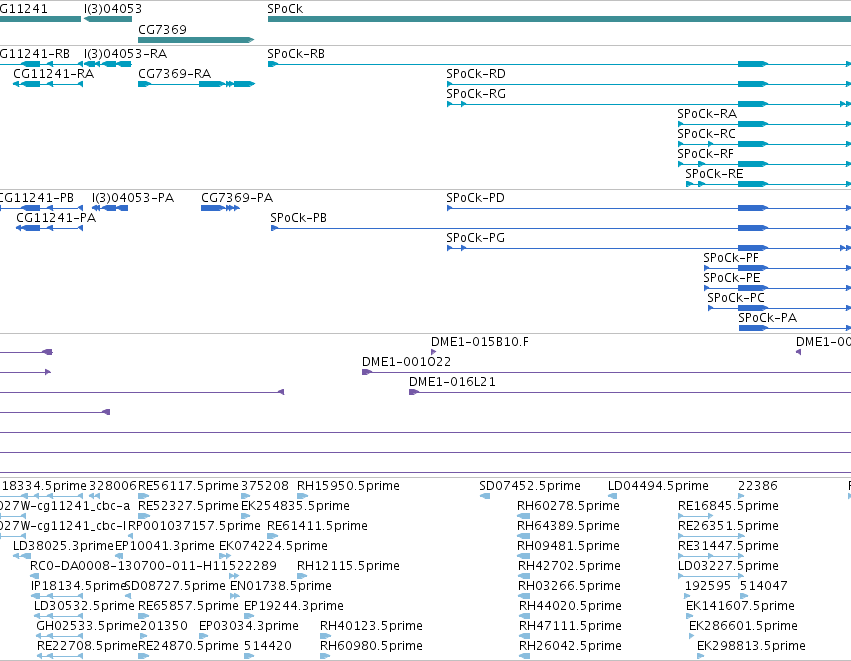
Task: Select transcript SPoCk-RE
Action: coord(769,185)
